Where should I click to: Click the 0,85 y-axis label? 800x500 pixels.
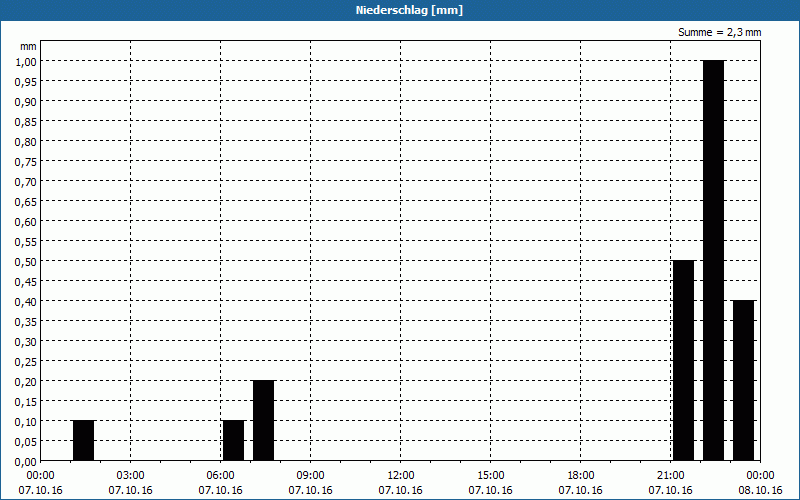tap(26, 121)
